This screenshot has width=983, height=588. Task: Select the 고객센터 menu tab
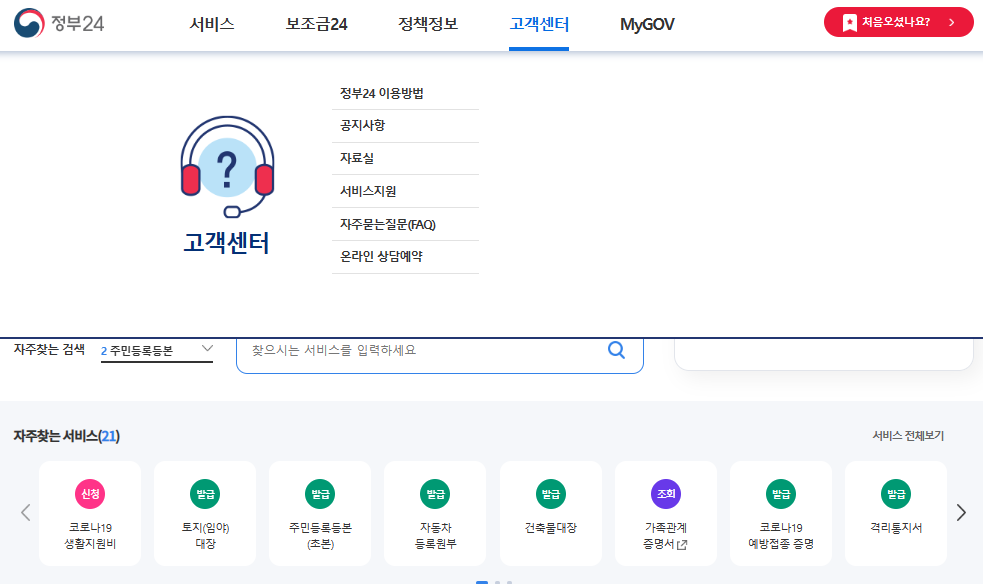tap(539, 24)
